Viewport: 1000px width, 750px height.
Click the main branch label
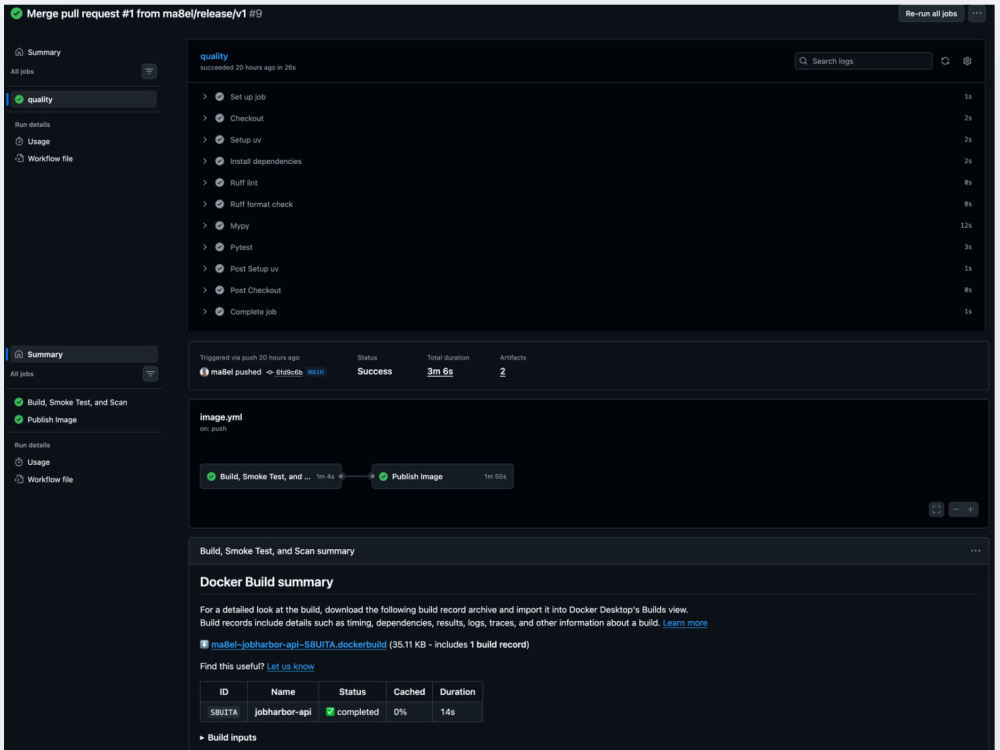316,372
